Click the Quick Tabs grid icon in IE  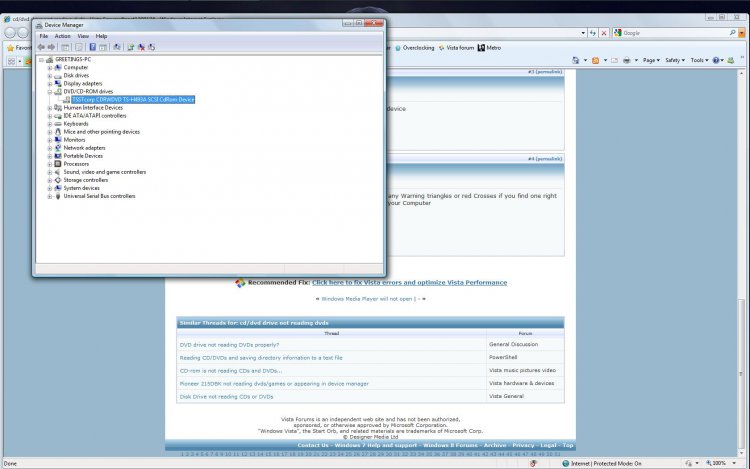click(x=11, y=61)
